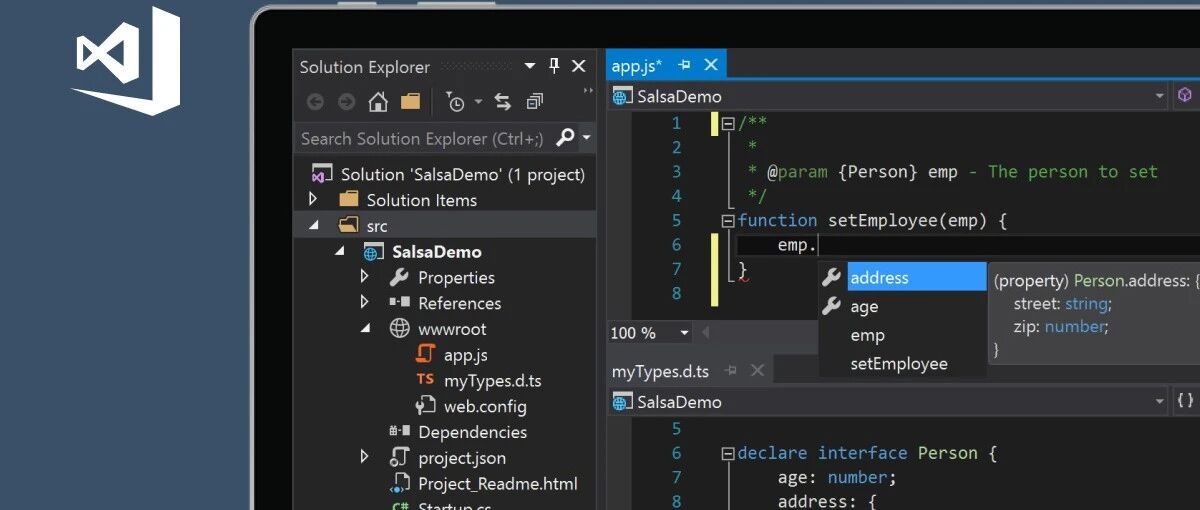Click the Pending Changes Filter clock icon

(455, 101)
